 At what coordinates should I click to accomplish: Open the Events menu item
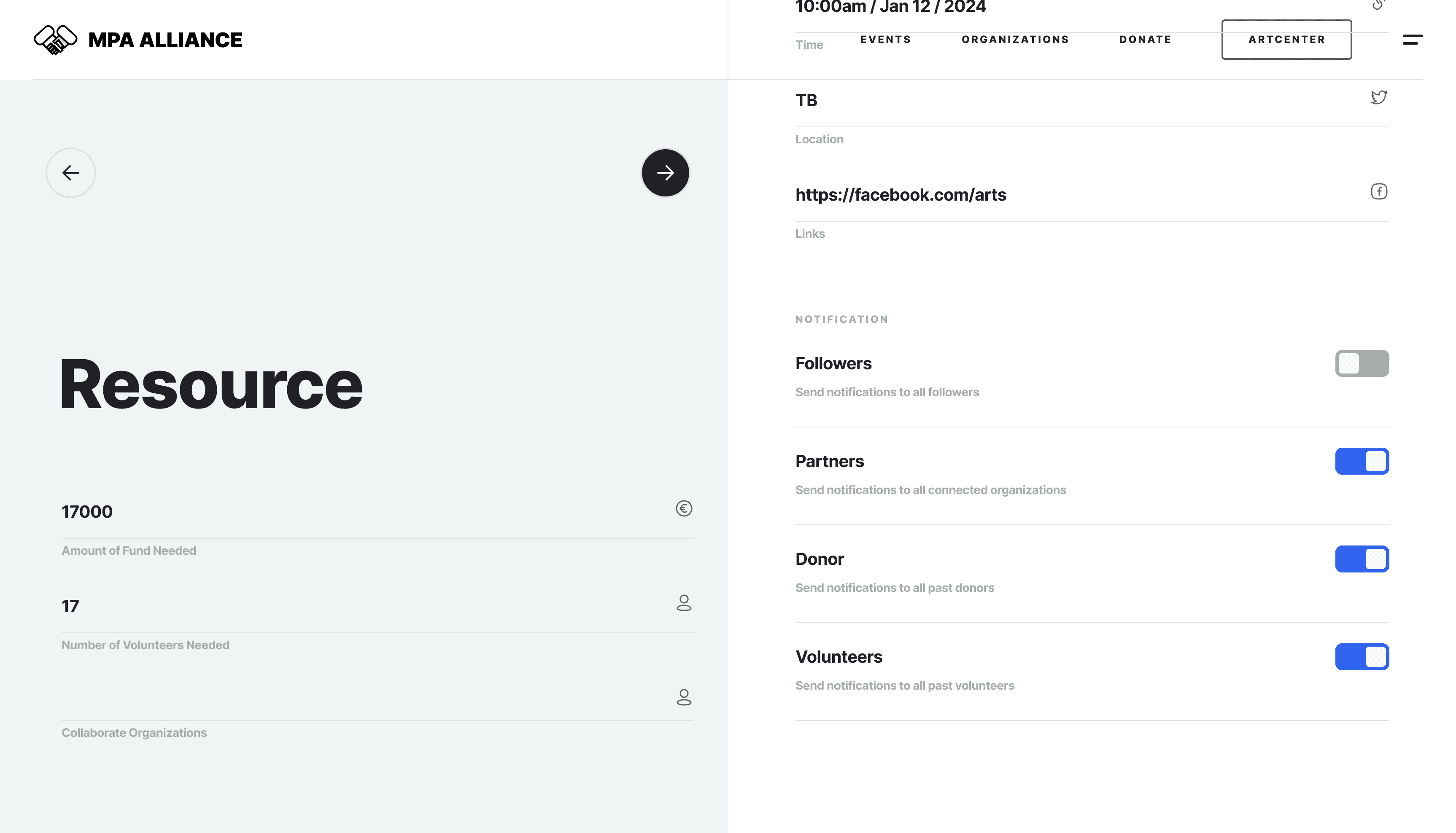[x=885, y=40]
